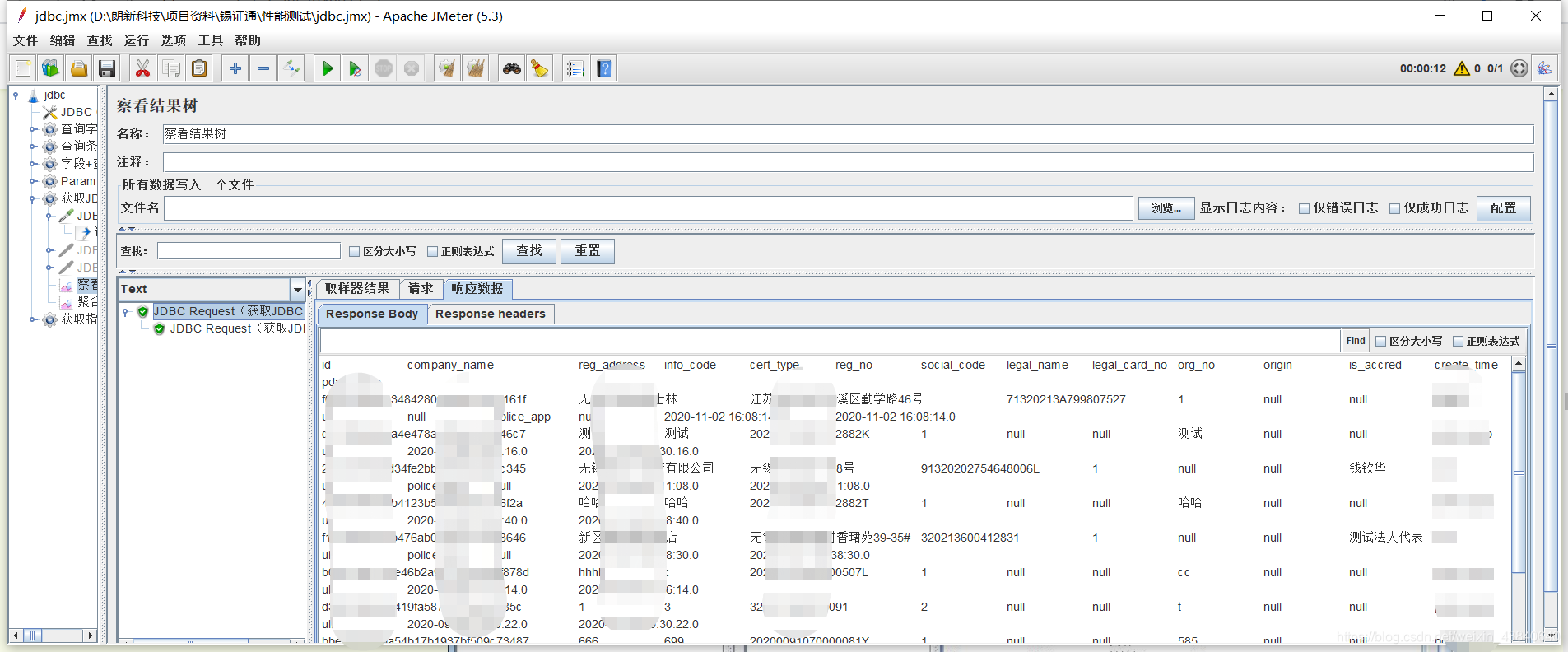1568x652 pixels.
Task: Open the Text renderer dropdown
Action: point(297,289)
